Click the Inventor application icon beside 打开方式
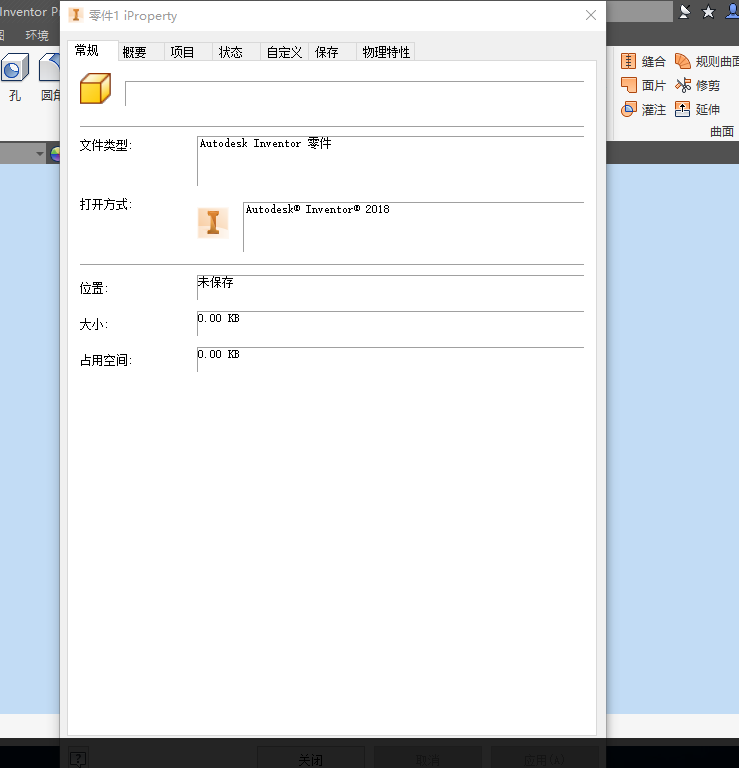This screenshot has height=768, width=739. (x=213, y=223)
